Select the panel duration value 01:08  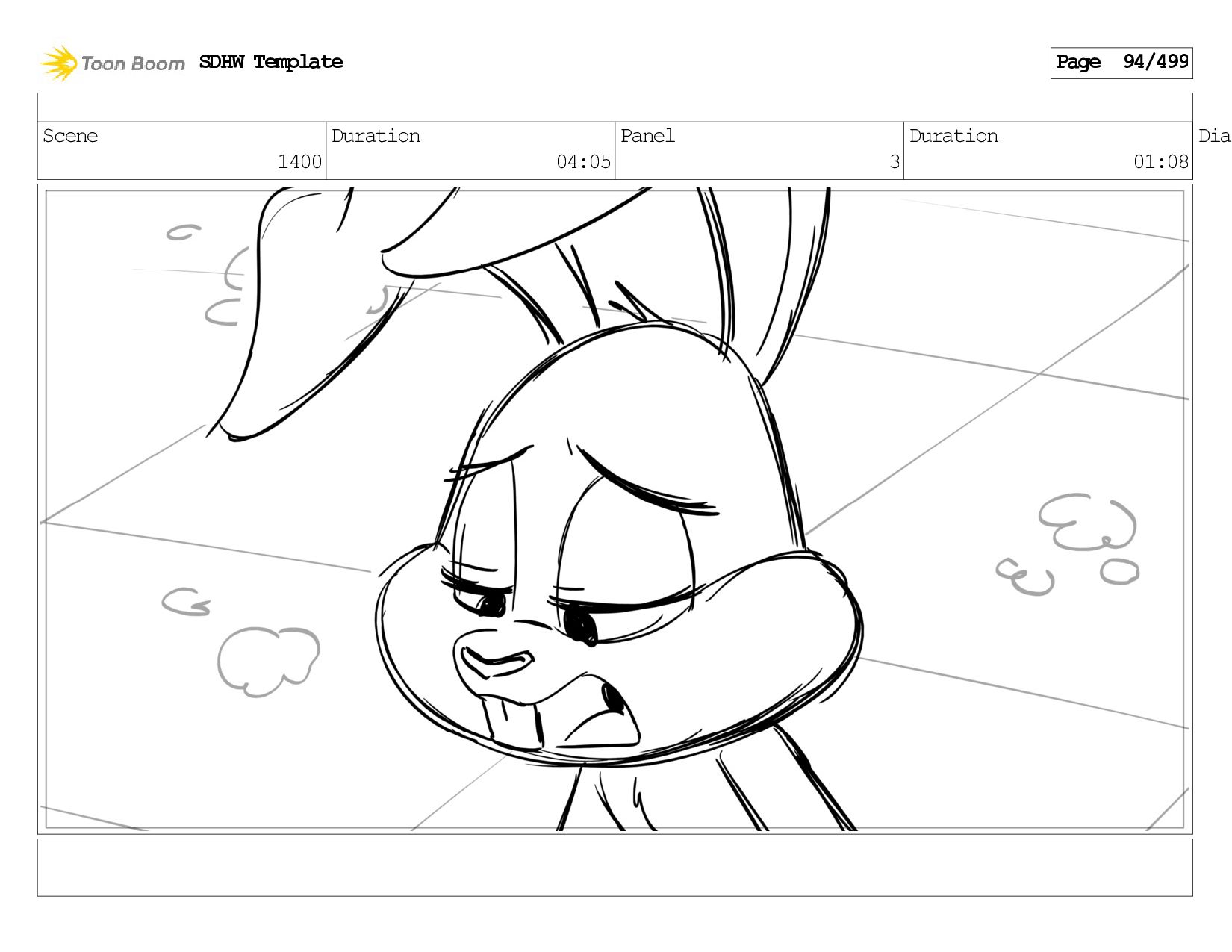(1160, 162)
